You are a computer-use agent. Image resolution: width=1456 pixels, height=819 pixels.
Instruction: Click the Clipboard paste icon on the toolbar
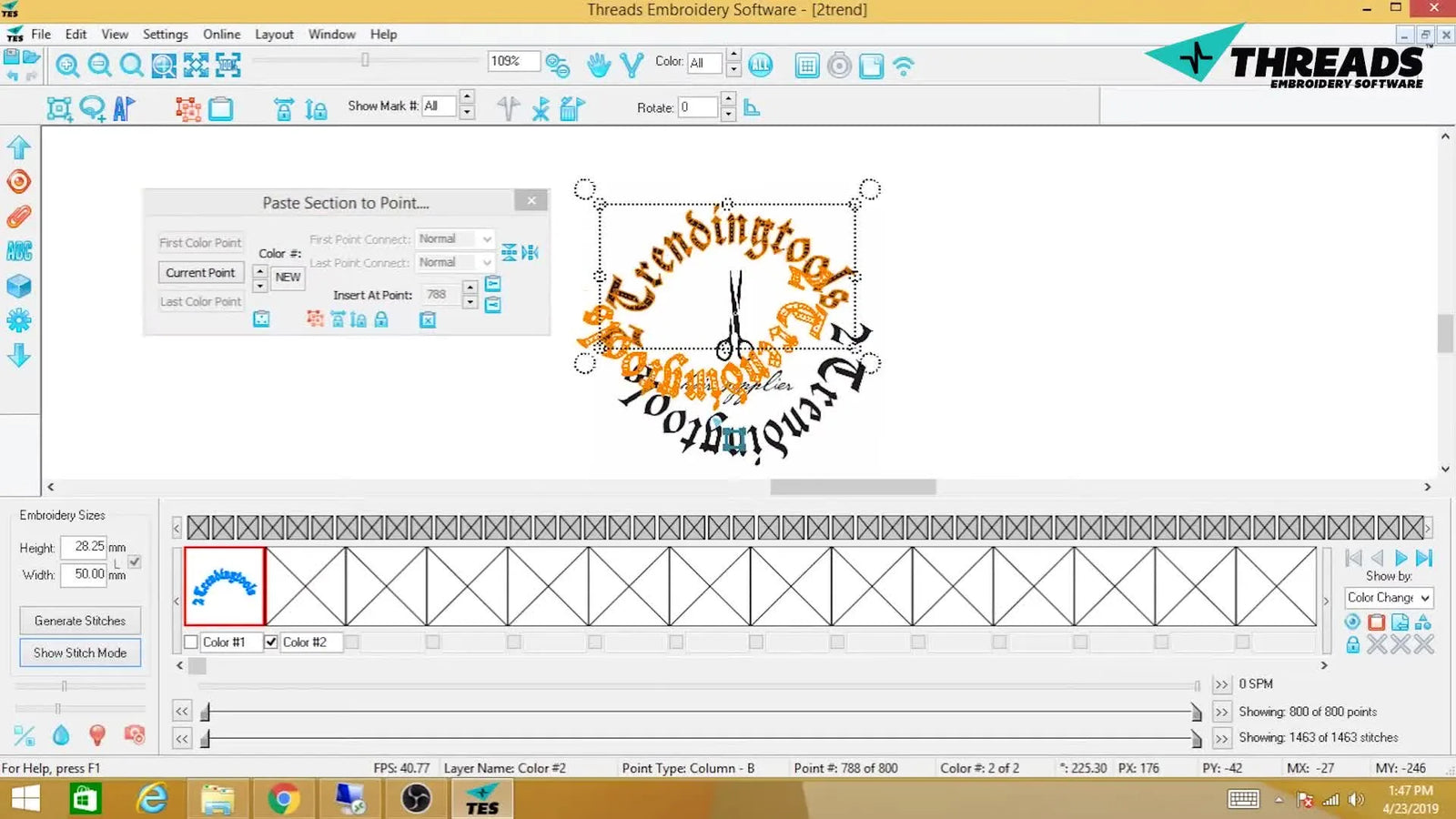click(222, 107)
